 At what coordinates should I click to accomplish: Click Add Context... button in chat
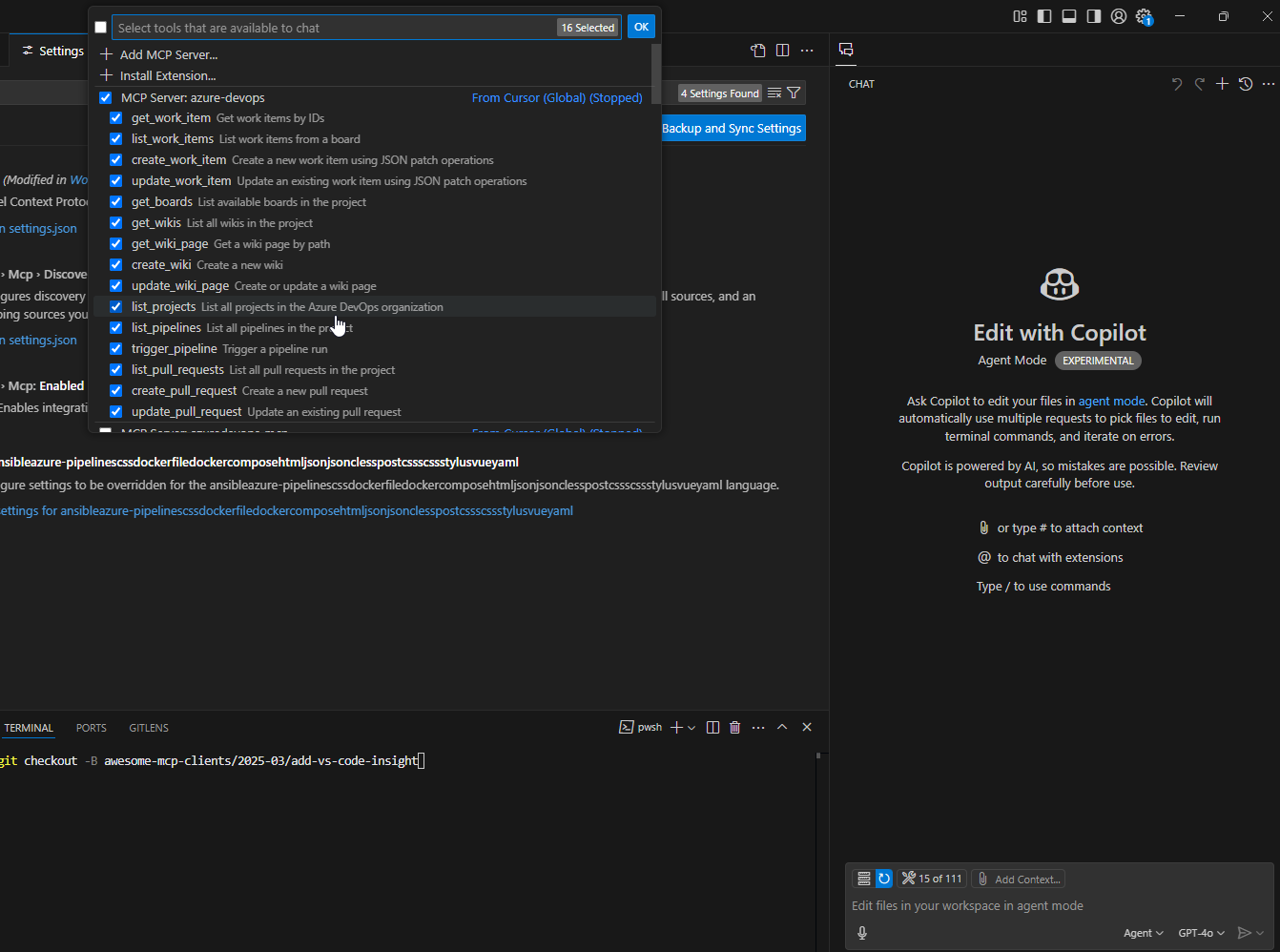tap(1018, 879)
